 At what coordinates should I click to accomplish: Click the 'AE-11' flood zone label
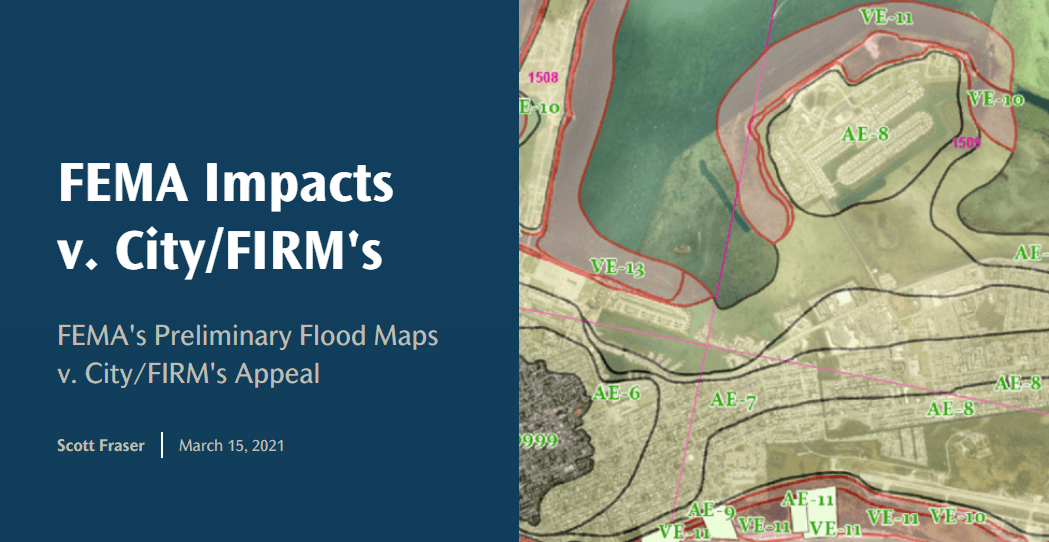coord(807,499)
